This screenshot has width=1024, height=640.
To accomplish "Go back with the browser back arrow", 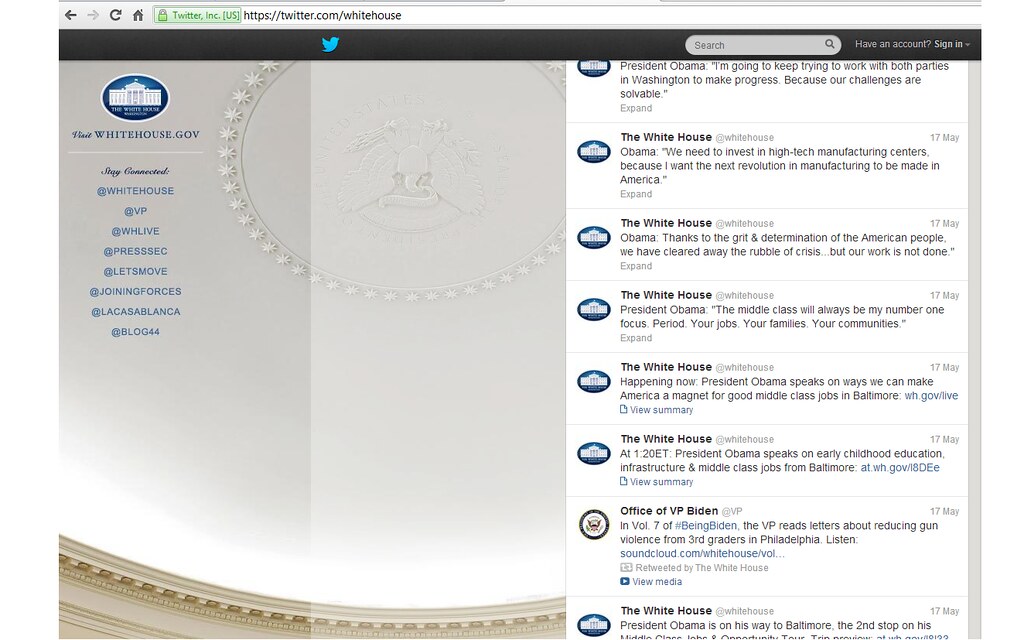I will [71, 15].
